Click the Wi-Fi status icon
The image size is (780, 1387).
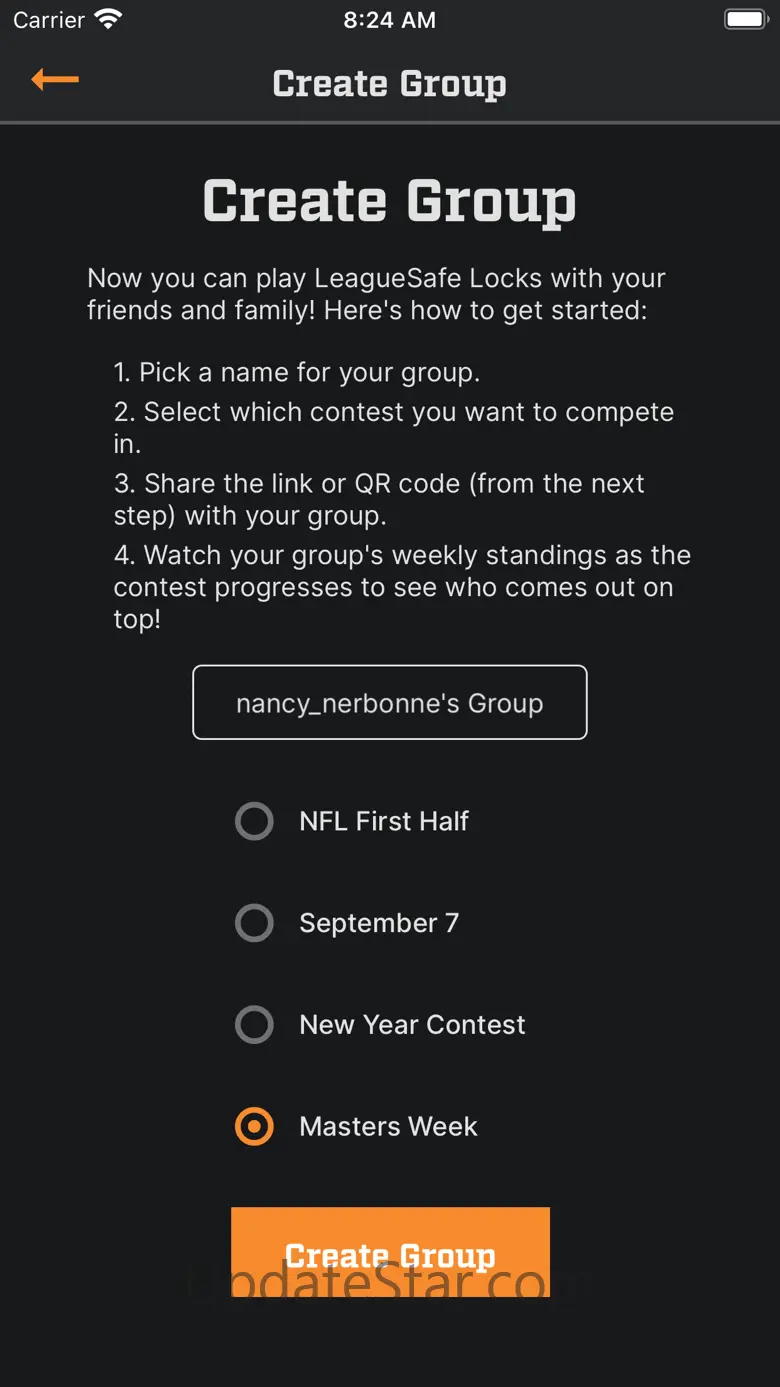[107, 20]
